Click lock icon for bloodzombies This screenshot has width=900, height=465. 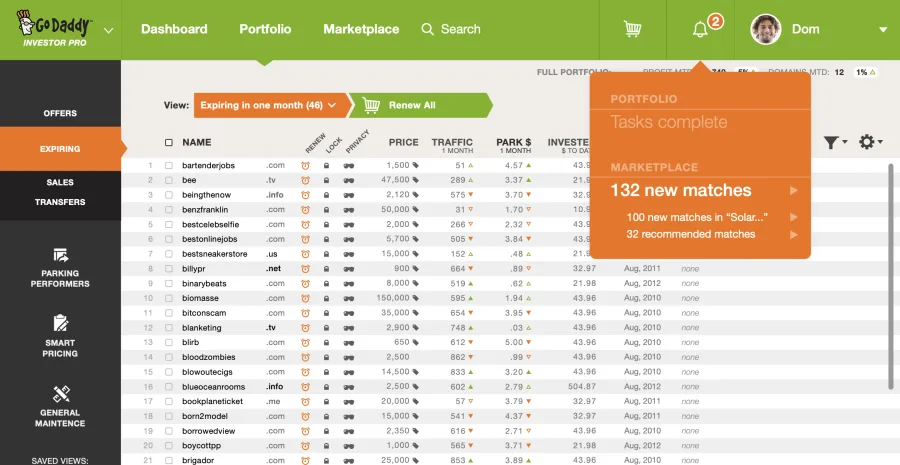pyautogui.click(x=326, y=358)
